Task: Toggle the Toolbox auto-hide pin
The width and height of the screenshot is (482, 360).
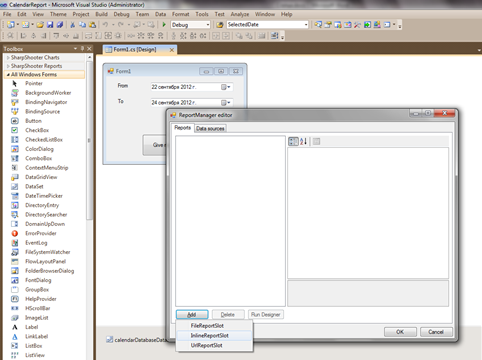Action: [x=82, y=49]
